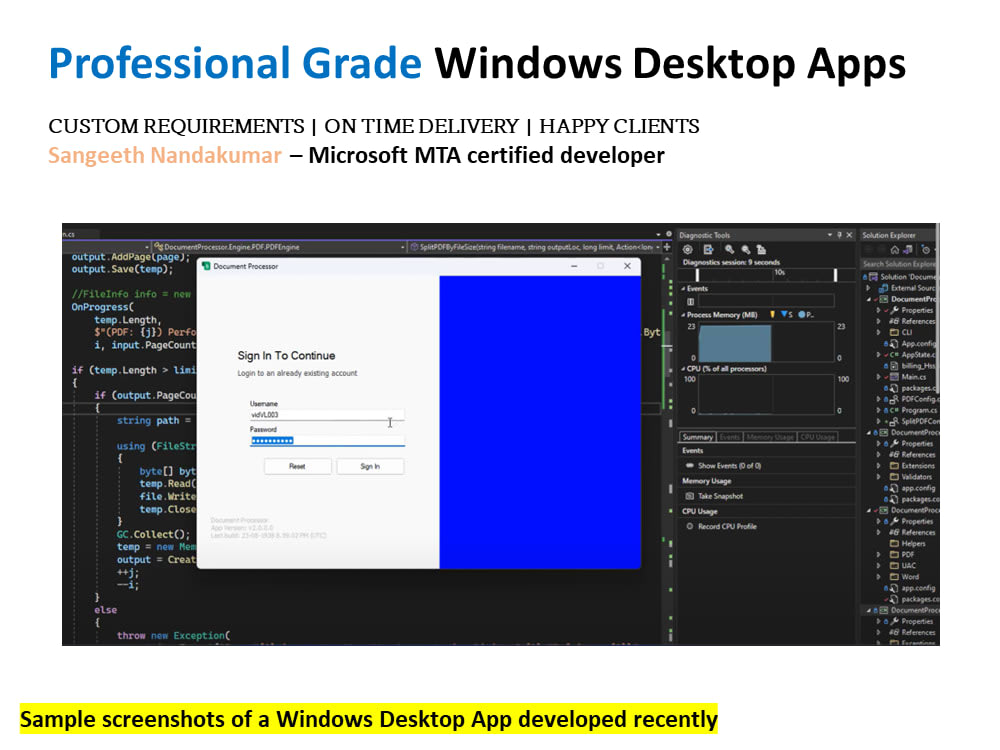Screen dimensions: 1000x750
Task: Switch to the Memory Usage tab
Action: tap(769, 437)
